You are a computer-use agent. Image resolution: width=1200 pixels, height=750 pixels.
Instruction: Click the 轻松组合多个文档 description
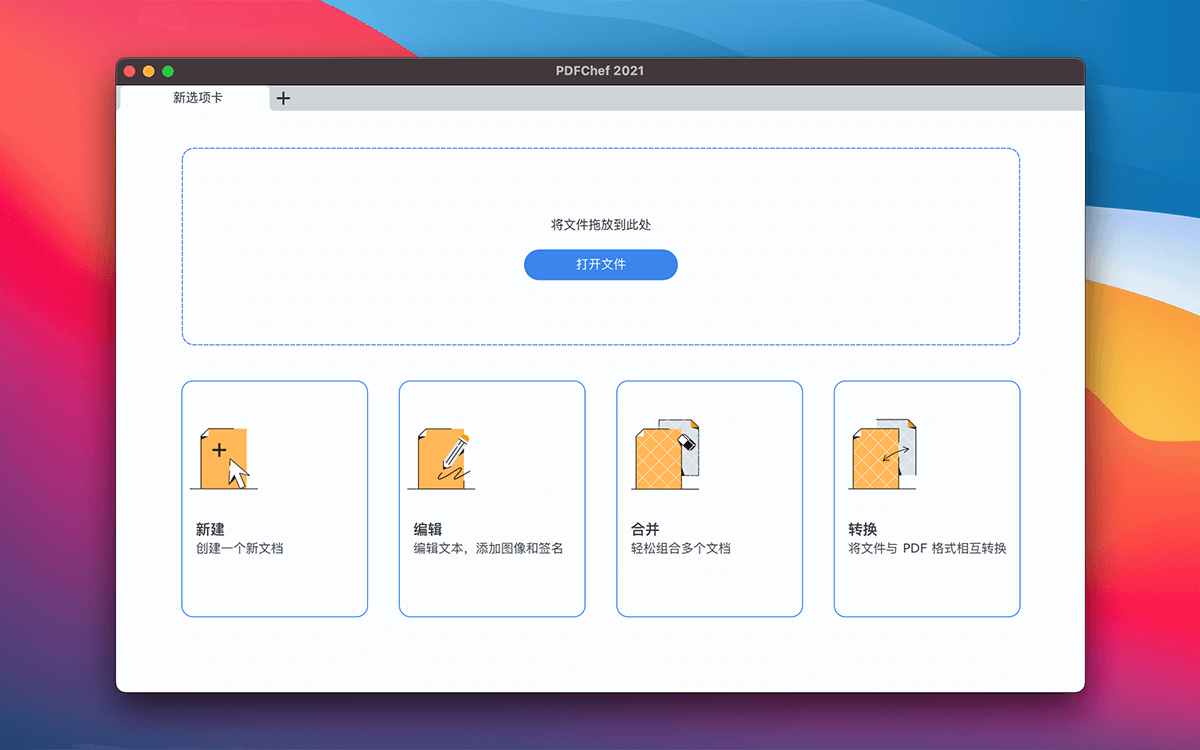[x=681, y=548]
